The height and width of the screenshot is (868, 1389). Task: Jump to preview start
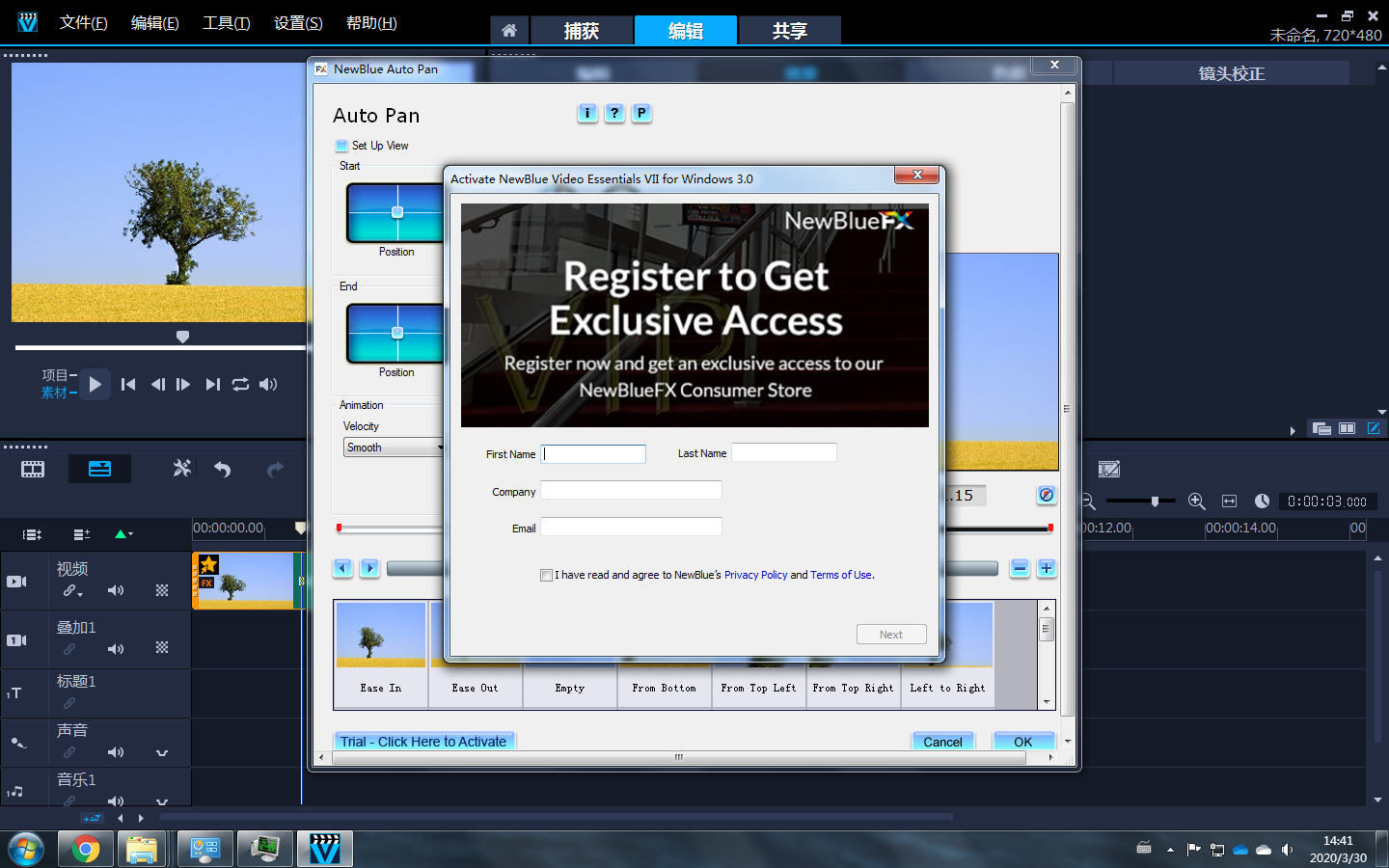[128, 384]
